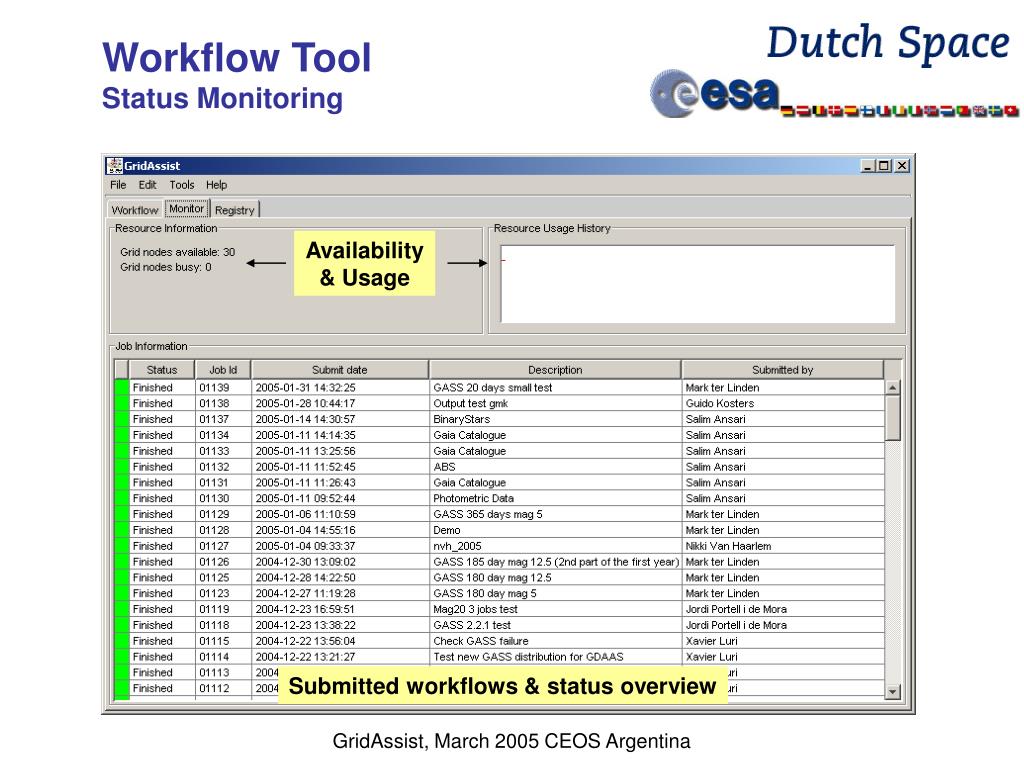This screenshot has width=1024, height=768.
Task: Select job id 01131
Action: [x=223, y=483]
